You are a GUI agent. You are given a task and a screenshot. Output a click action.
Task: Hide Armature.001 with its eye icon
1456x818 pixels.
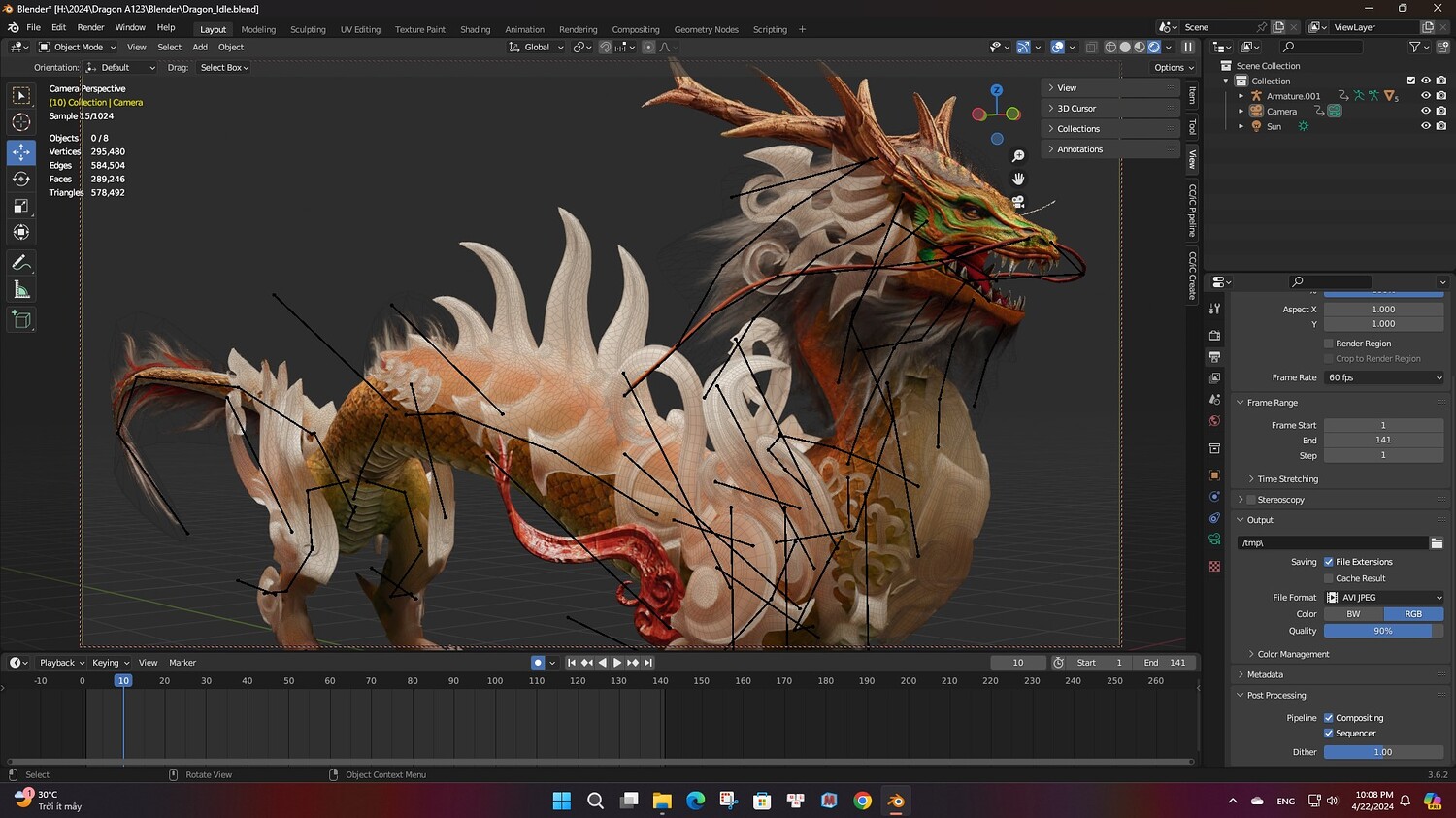pos(1426,96)
